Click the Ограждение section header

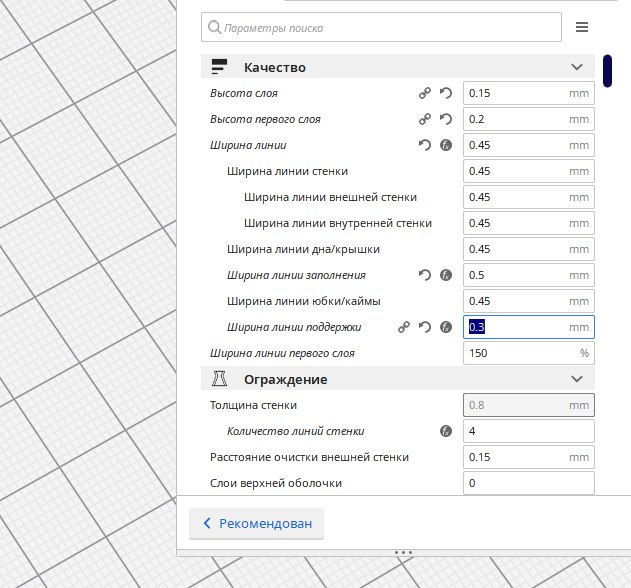click(398, 379)
